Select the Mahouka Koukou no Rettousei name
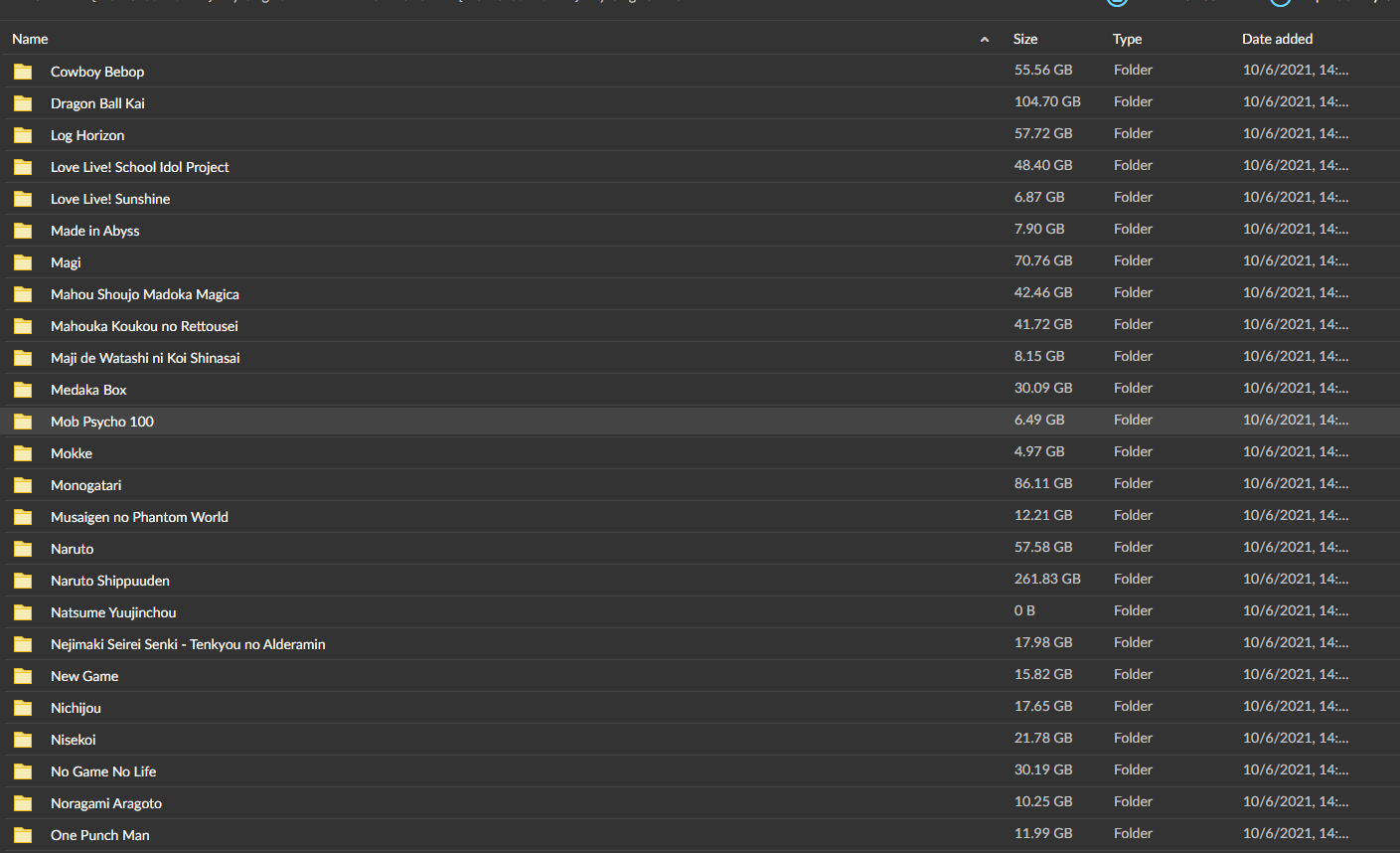This screenshot has width=1400, height=853. [x=144, y=326]
